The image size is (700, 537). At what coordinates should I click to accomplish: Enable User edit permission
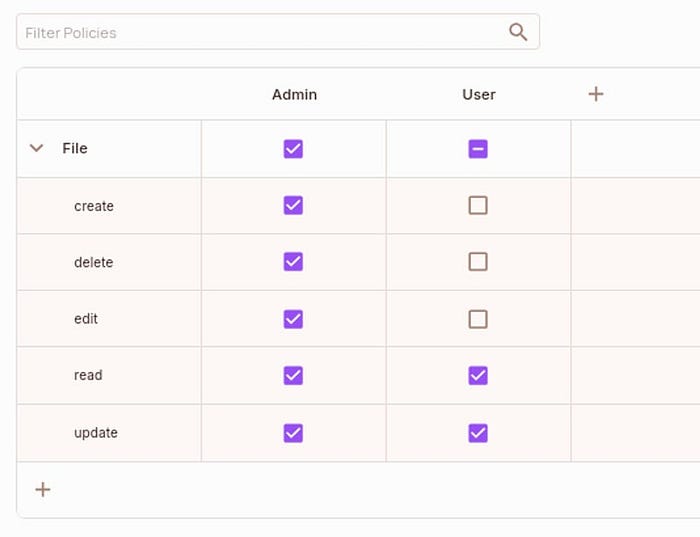478,319
